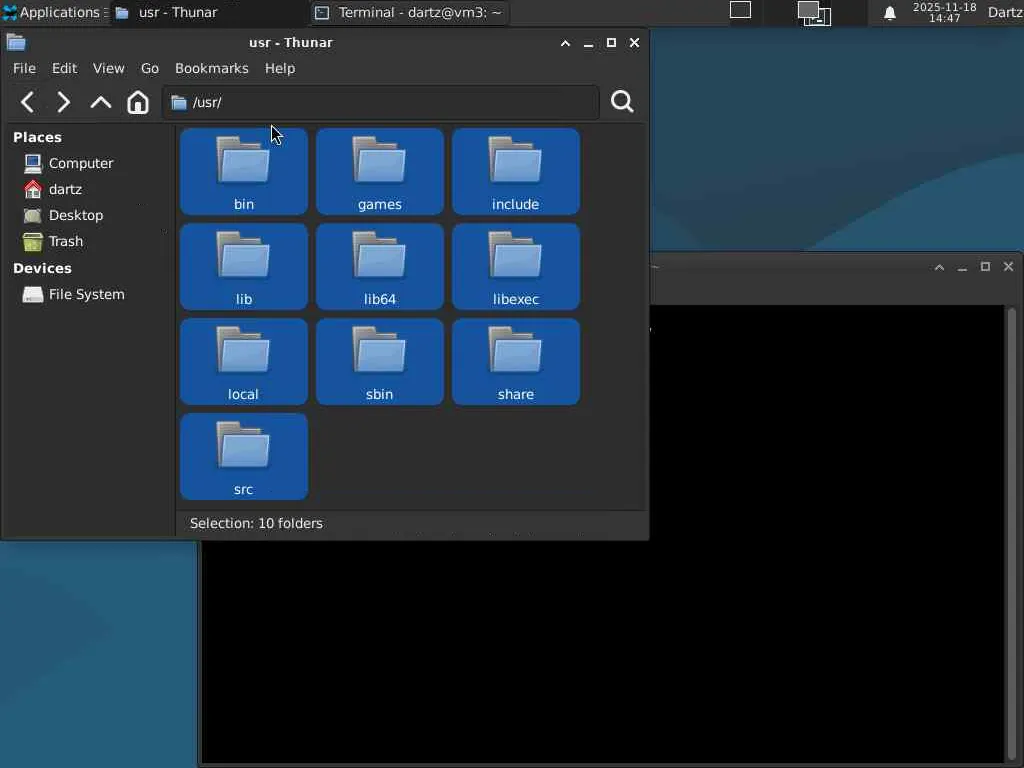Click the Dartz user label in panel

(1005, 12)
